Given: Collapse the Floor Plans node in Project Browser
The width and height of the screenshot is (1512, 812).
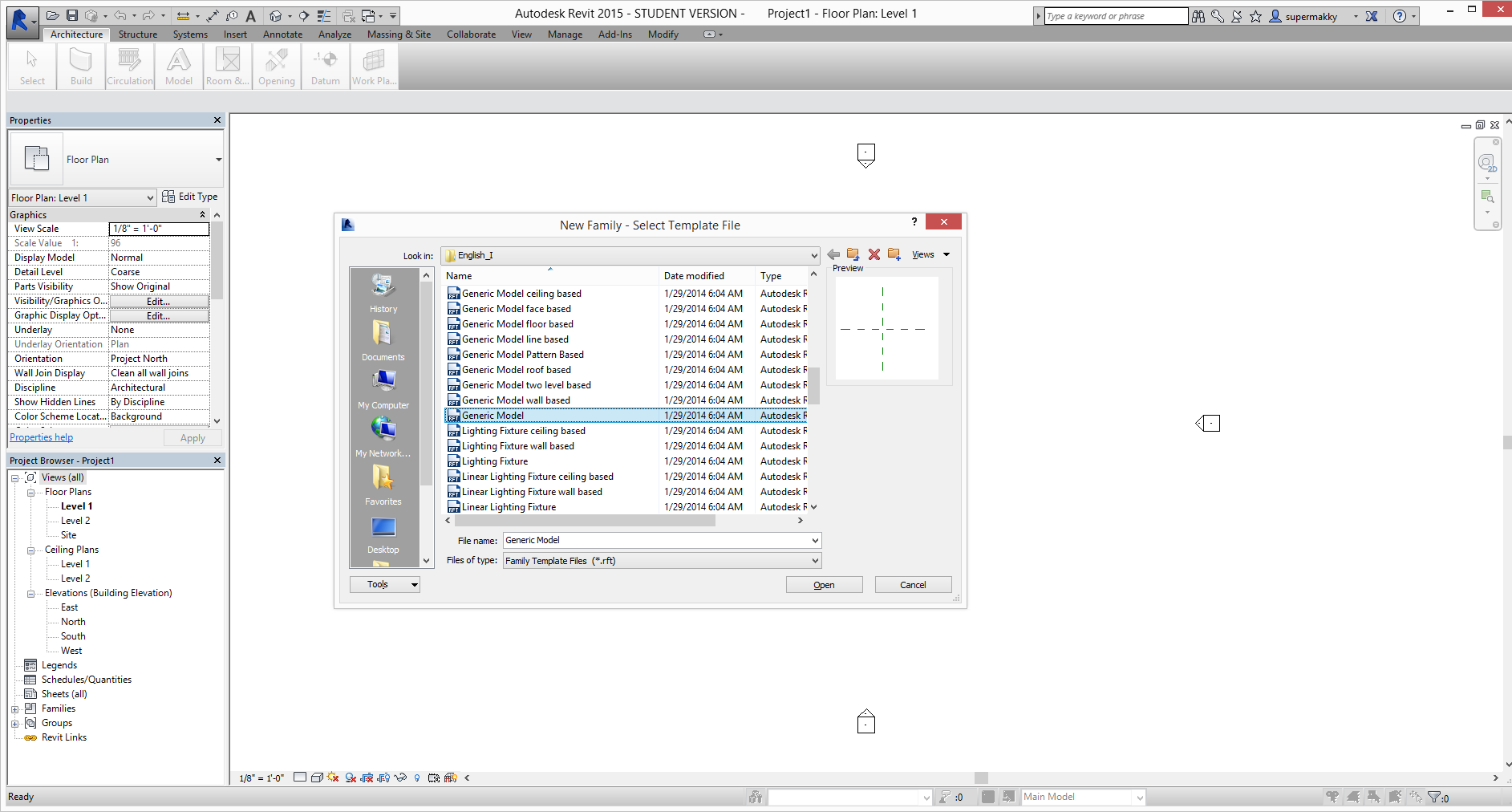Looking at the screenshot, I should tap(31, 493).
